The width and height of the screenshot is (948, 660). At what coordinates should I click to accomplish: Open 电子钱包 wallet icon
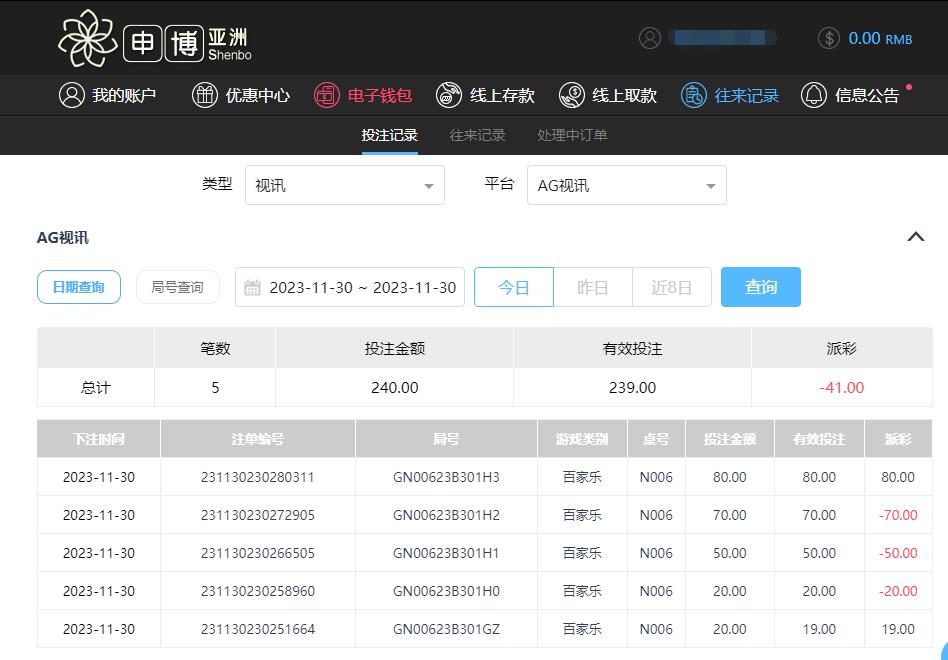tap(327, 95)
